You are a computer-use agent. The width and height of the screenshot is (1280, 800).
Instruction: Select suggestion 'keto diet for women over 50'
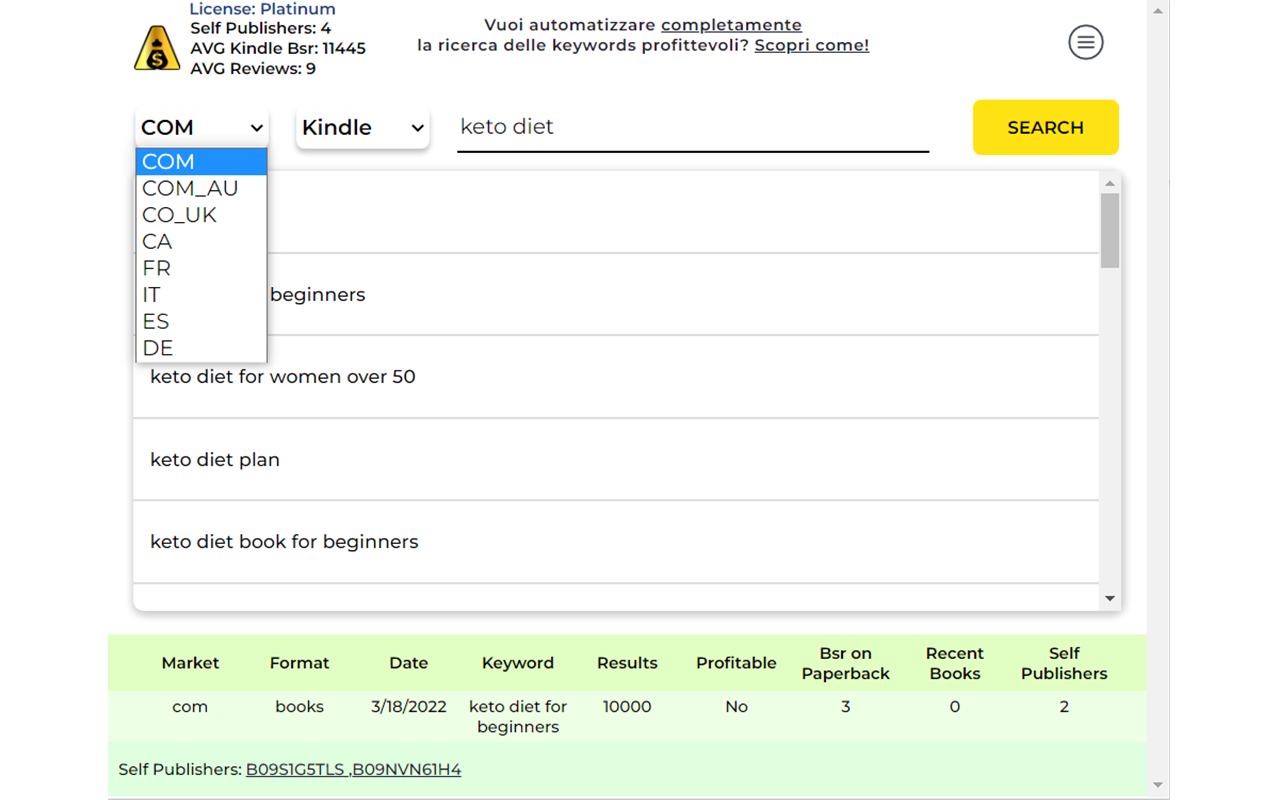click(x=283, y=377)
